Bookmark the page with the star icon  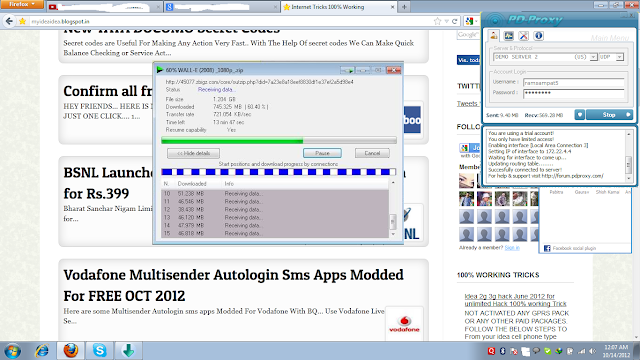coord(438,21)
